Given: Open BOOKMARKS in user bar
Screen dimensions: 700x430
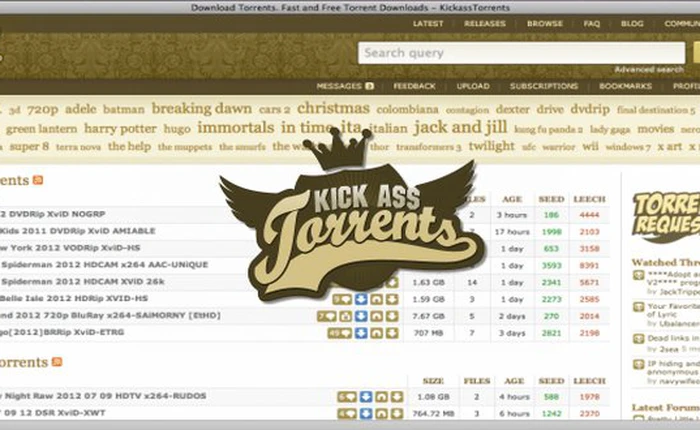Looking at the screenshot, I should click(625, 86).
